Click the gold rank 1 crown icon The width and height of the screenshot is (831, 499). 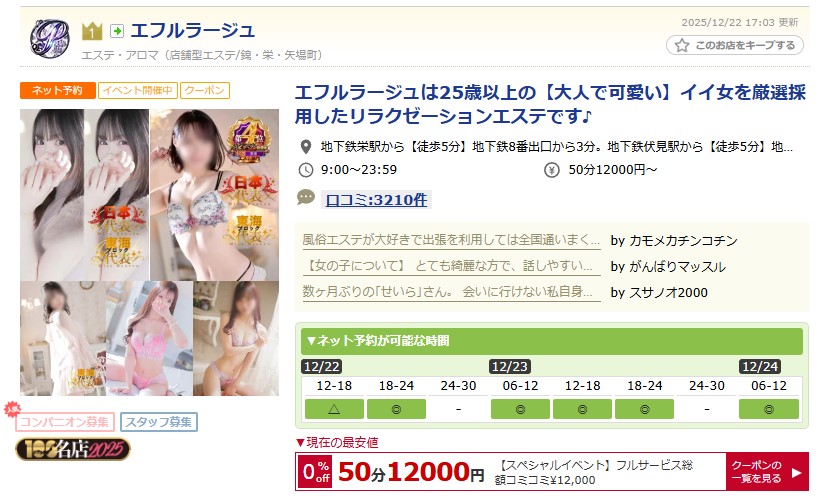[x=92, y=31]
